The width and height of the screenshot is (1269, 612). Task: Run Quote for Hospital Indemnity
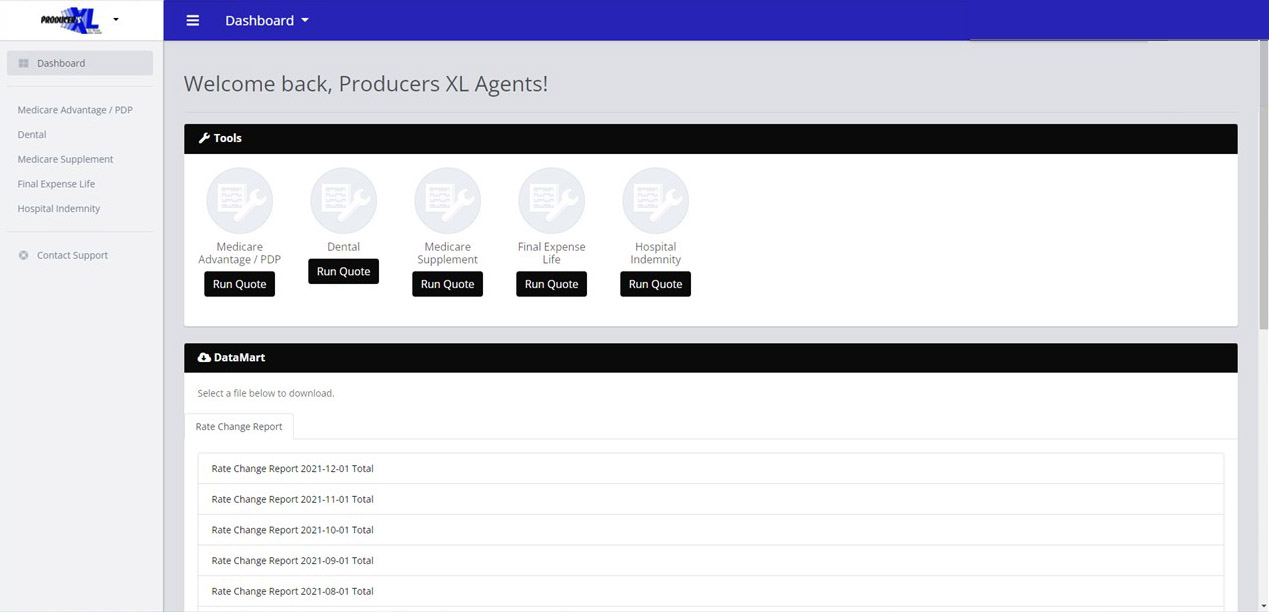coord(655,284)
